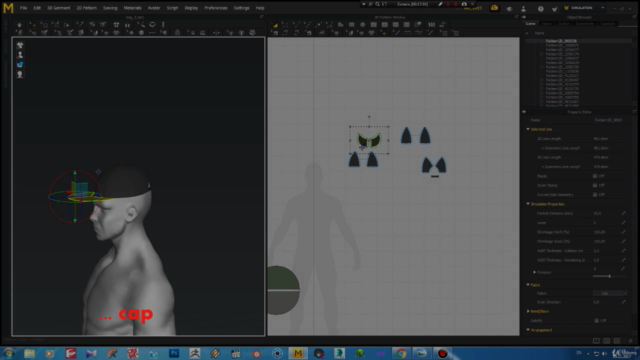Viewport: 640px width, 360px height.
Task: Click the green semicircle pattern in 2D window
Action: [x=284, y=278]
